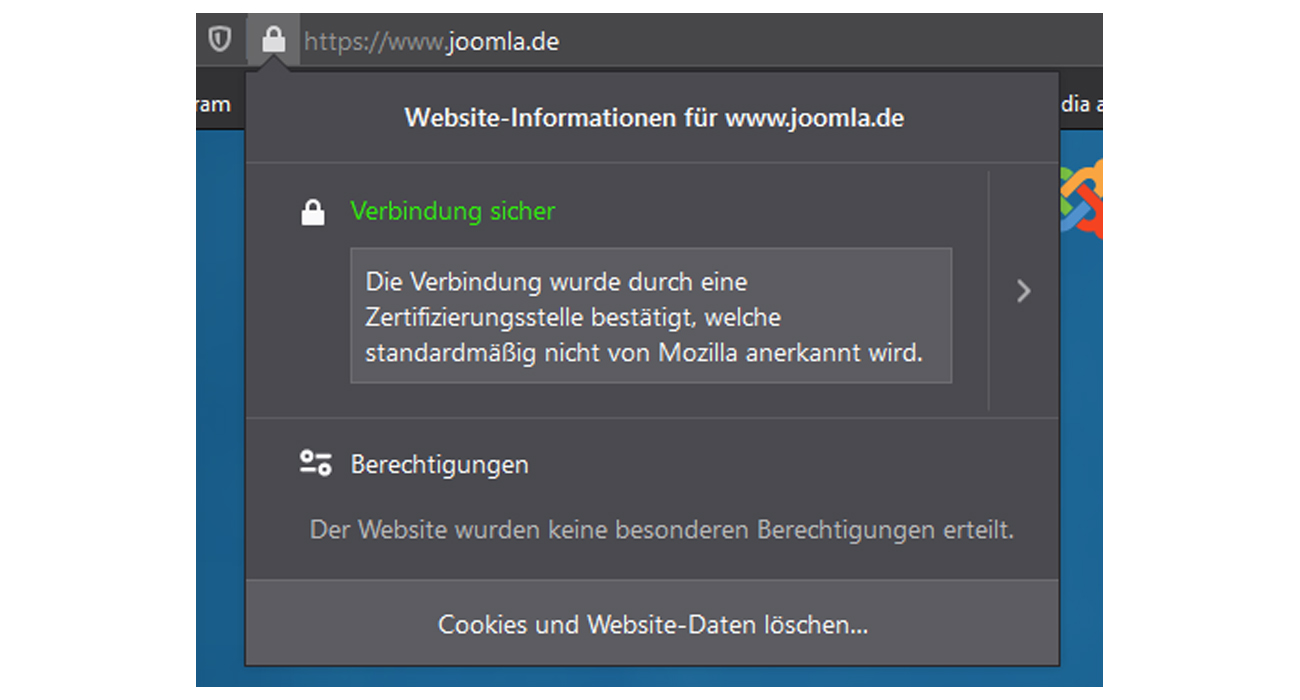The height and width of the screenshot is (700, 1300).
Task: Click the toolbar area left of shield icon
Action: tap(201, 40)
